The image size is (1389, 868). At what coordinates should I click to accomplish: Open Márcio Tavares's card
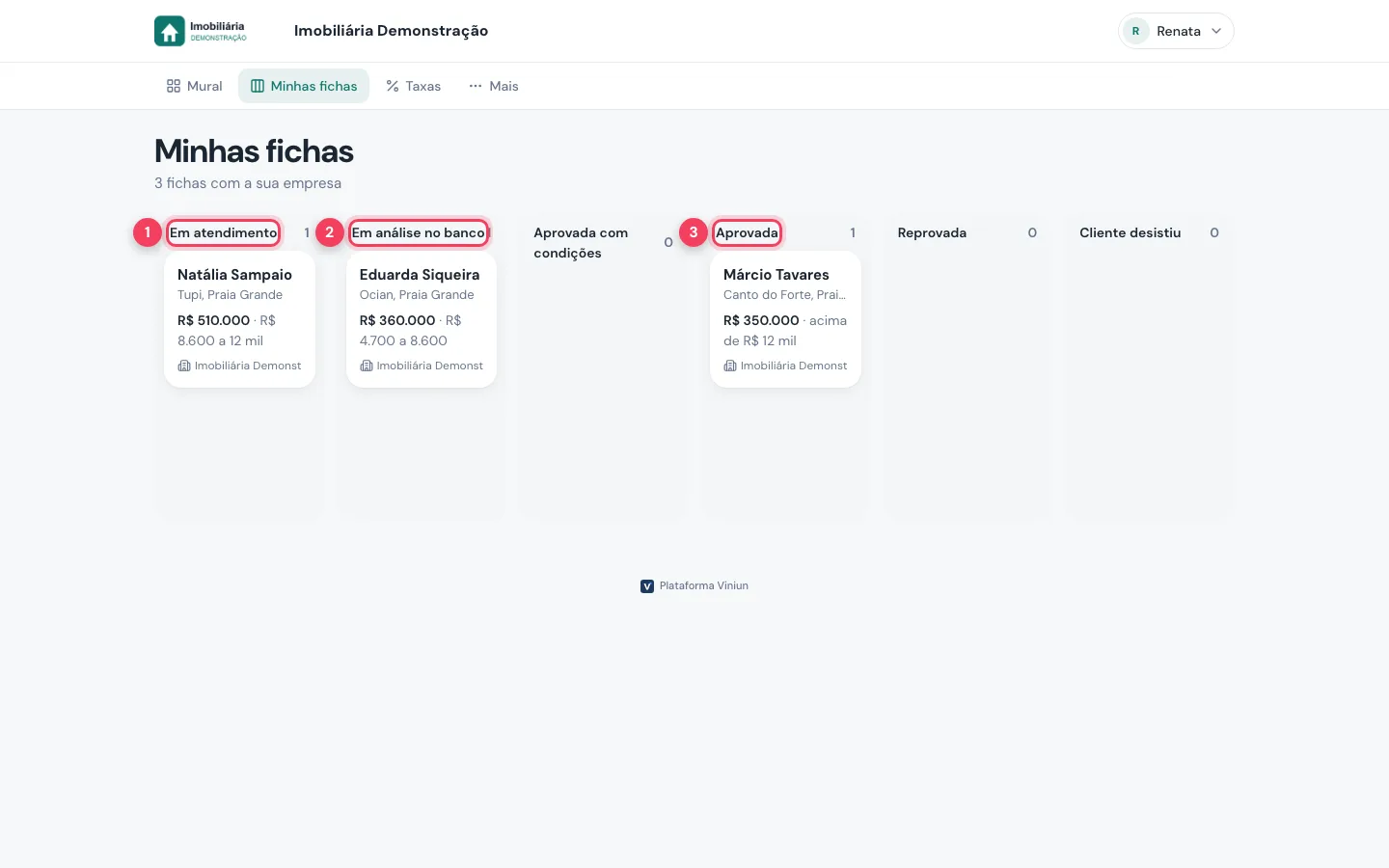(785, 319)
